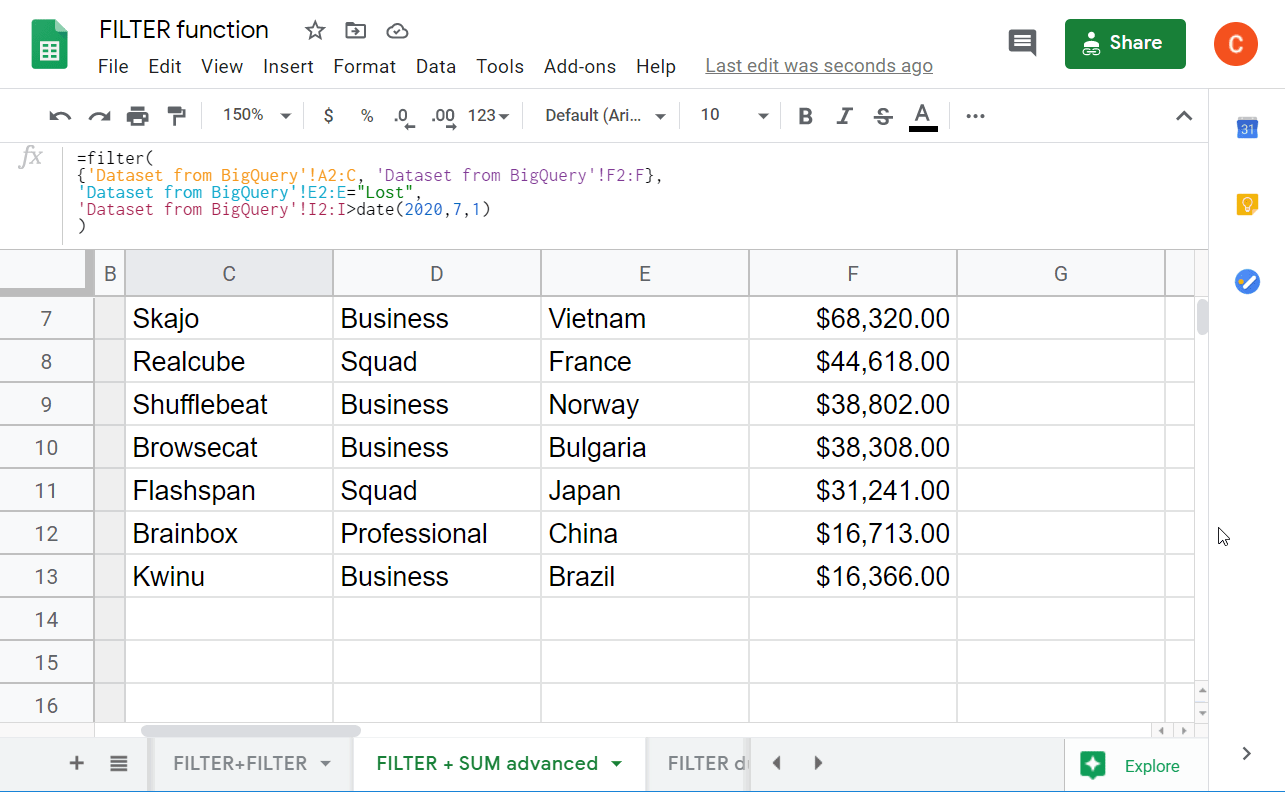Click the Share button
This screenshot has height=792, width=1285.
pyautogui.click(x=1125, y=43)
